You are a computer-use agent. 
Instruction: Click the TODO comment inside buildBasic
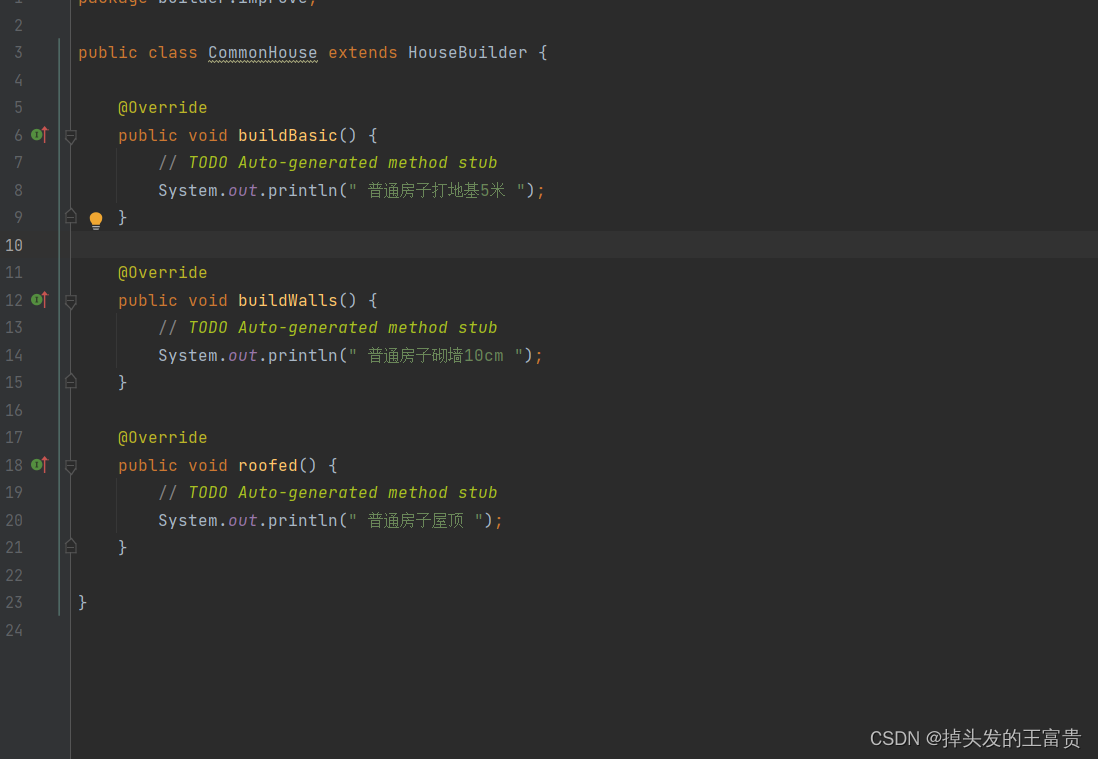[328, 163]
